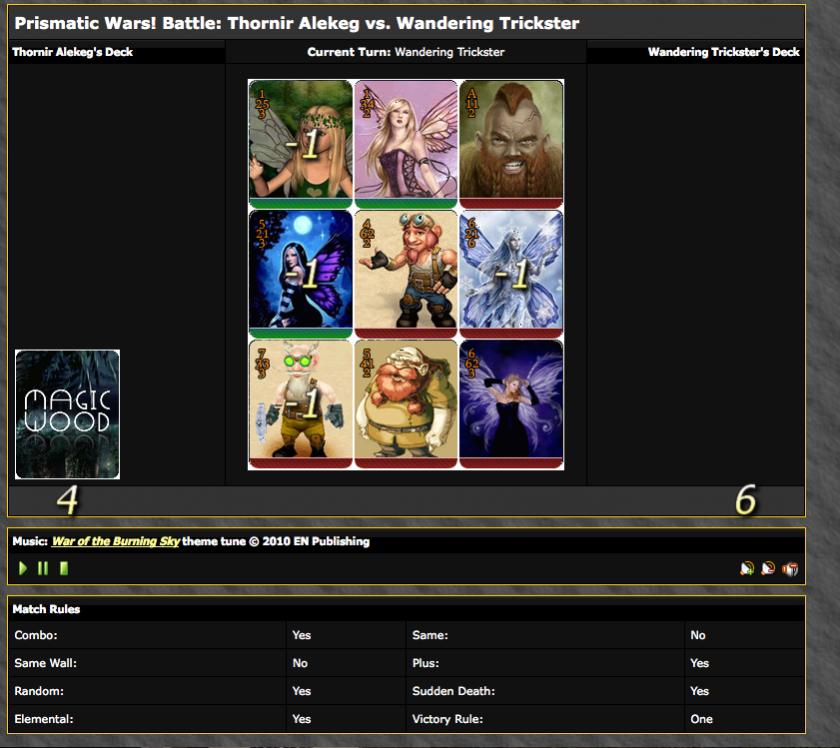Image resolution: width=840 pixels, height=748 pixels.
Task: Click the ice fairy card
Action: click(x=510, y=274)
